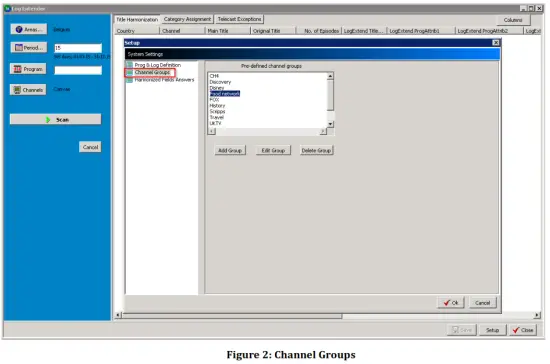Click channel list scroll down arrow
The width and height of the screenshot is (550, 364).
tap(330, 124)
